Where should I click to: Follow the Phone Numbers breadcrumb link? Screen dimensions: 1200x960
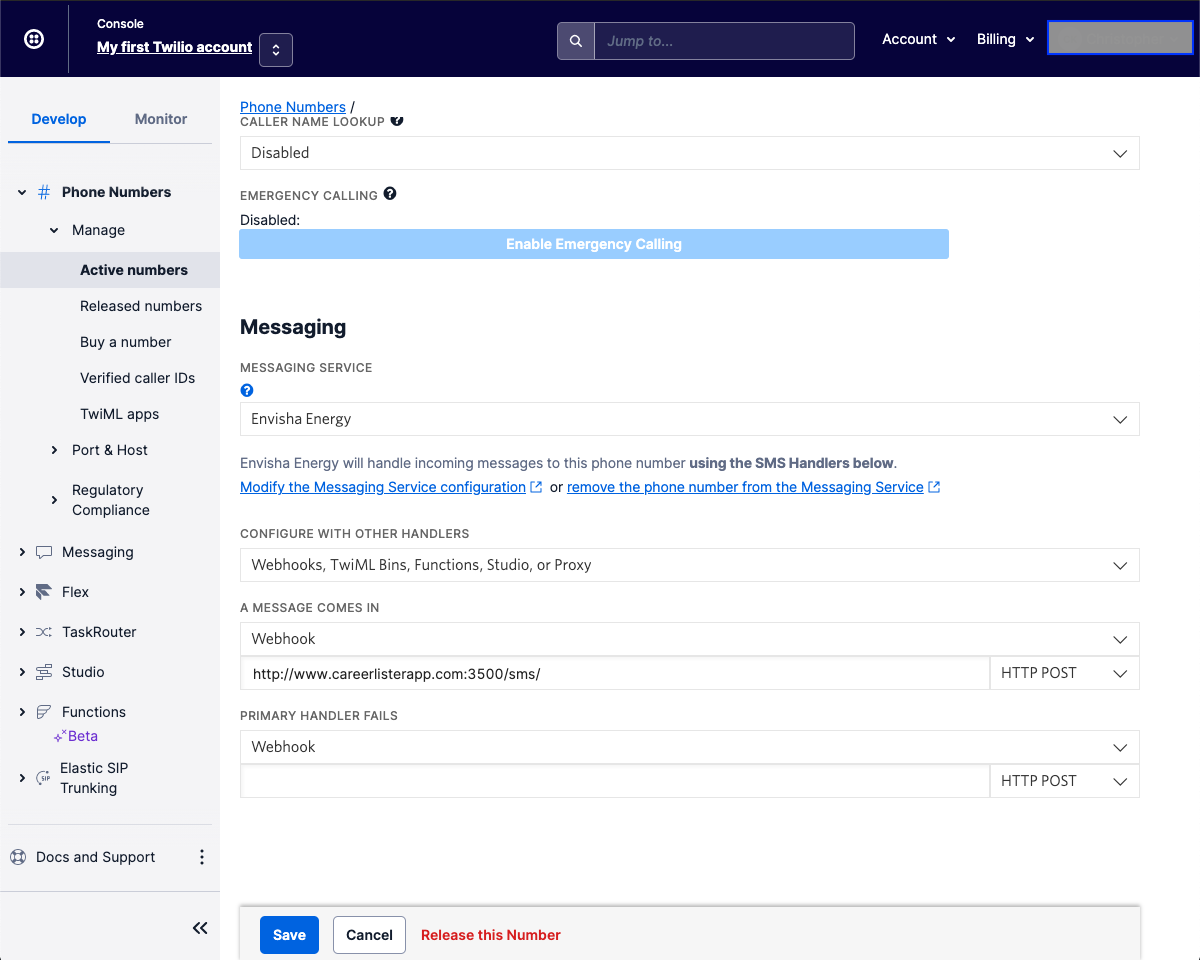click(x=293, y=107)
